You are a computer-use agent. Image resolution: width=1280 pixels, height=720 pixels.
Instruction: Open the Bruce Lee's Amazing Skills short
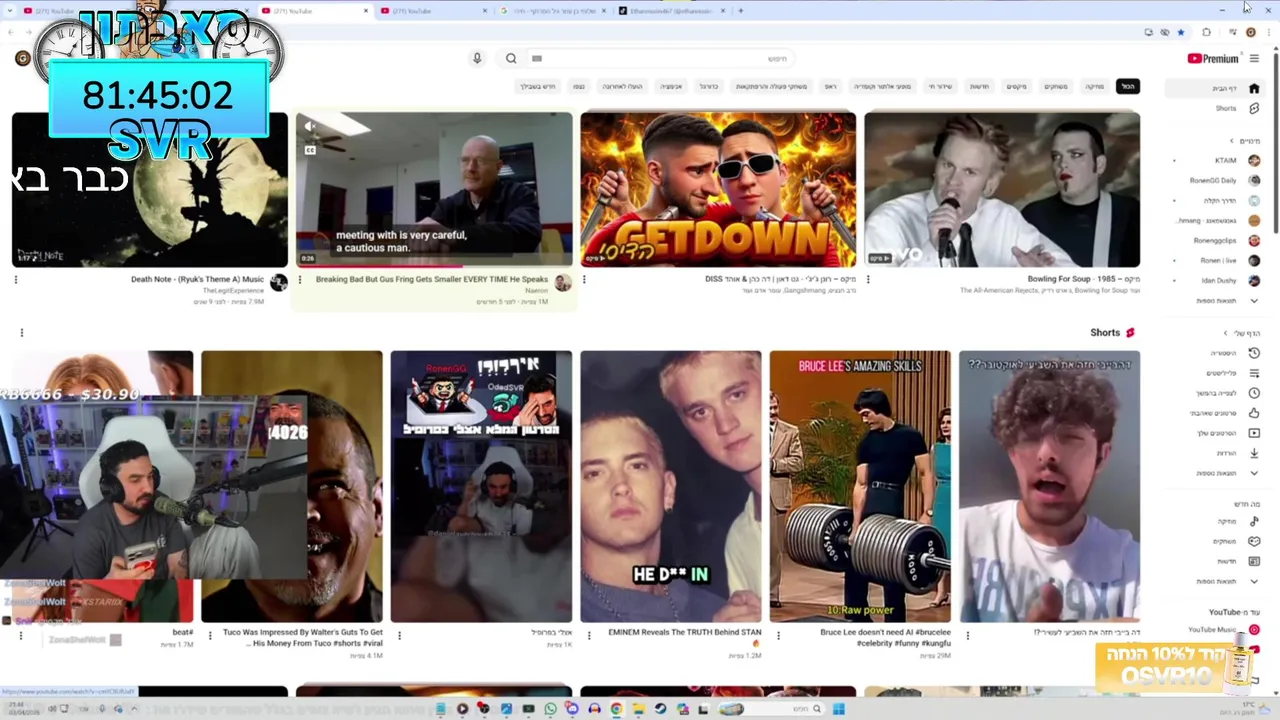(860, 486)
